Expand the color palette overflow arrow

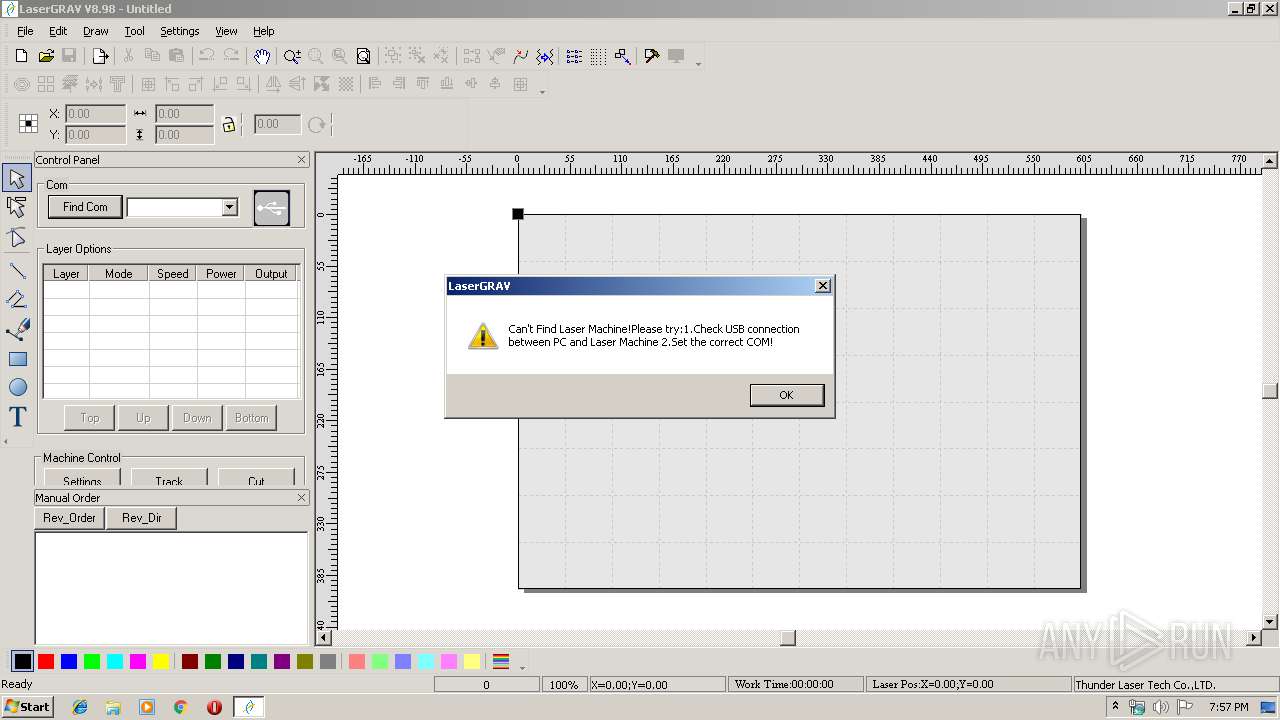click(x=522, y=668)
